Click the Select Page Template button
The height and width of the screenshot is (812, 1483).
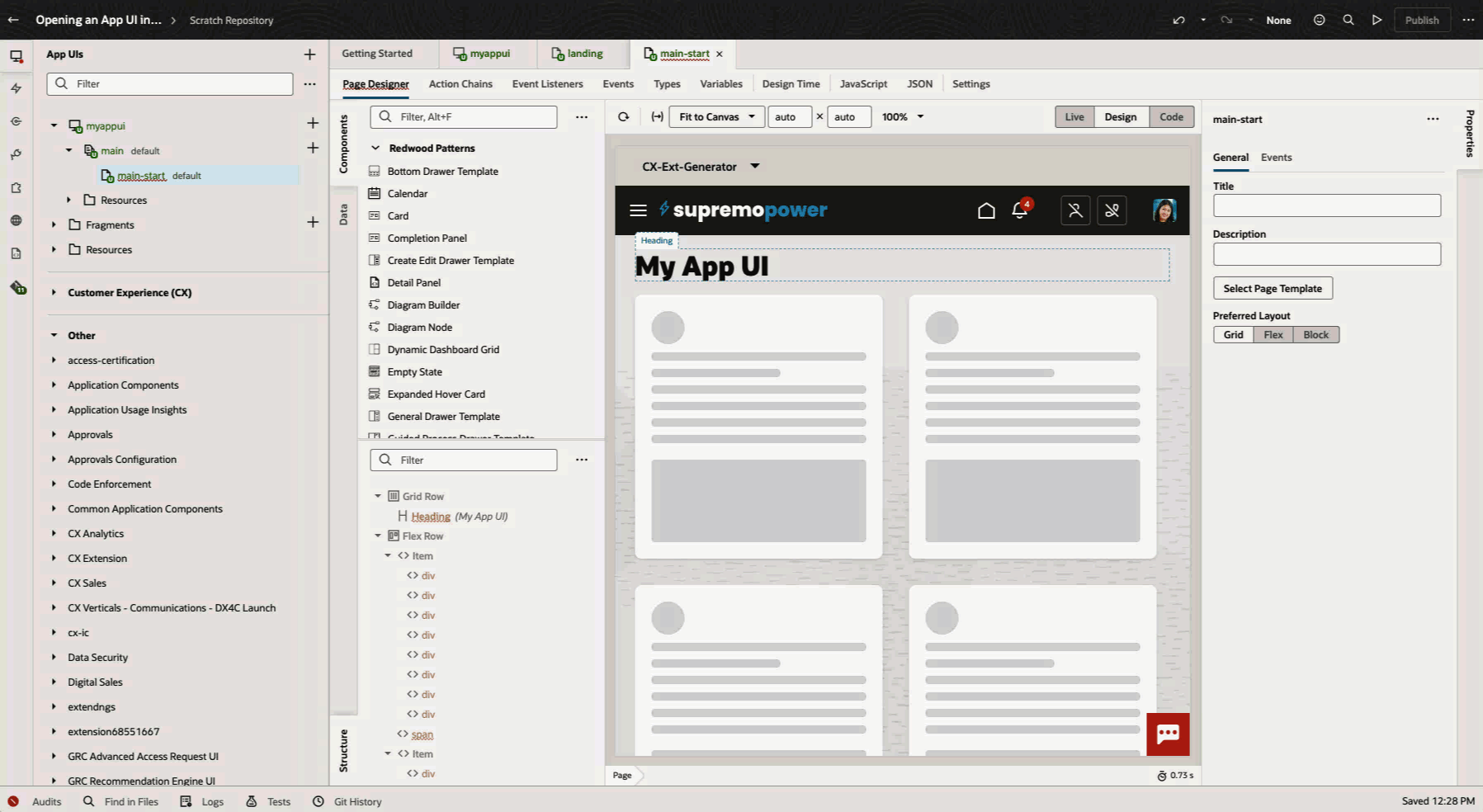click(x=1273, y=288)
